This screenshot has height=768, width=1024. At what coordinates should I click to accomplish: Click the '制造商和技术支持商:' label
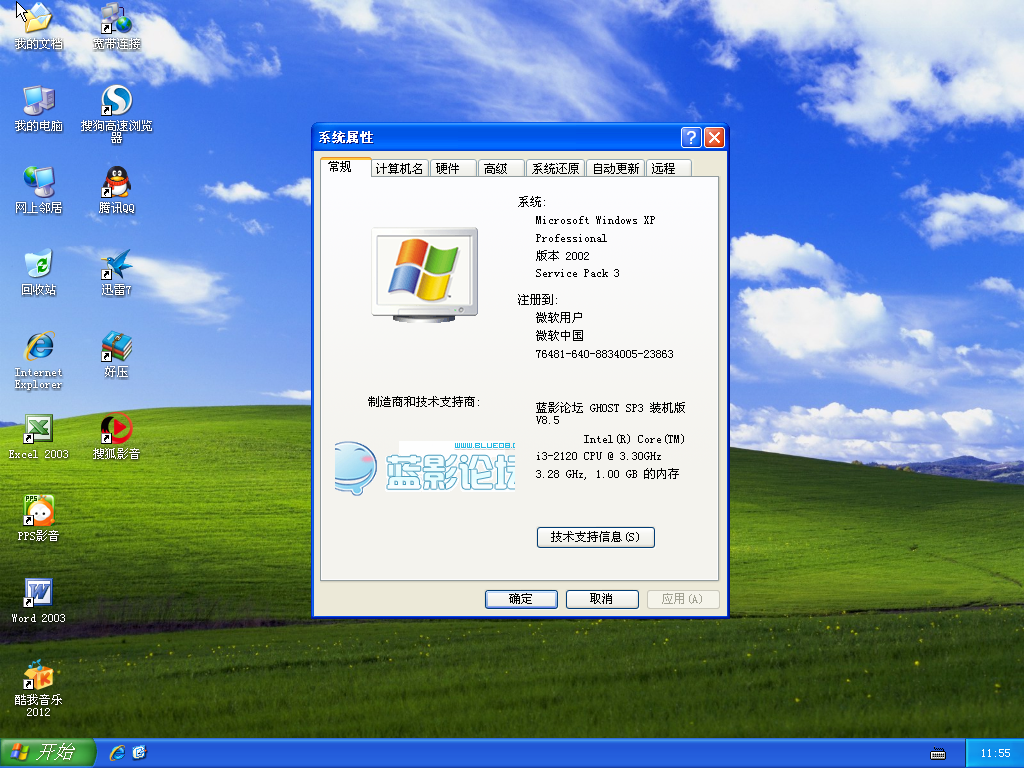[424, 402]
